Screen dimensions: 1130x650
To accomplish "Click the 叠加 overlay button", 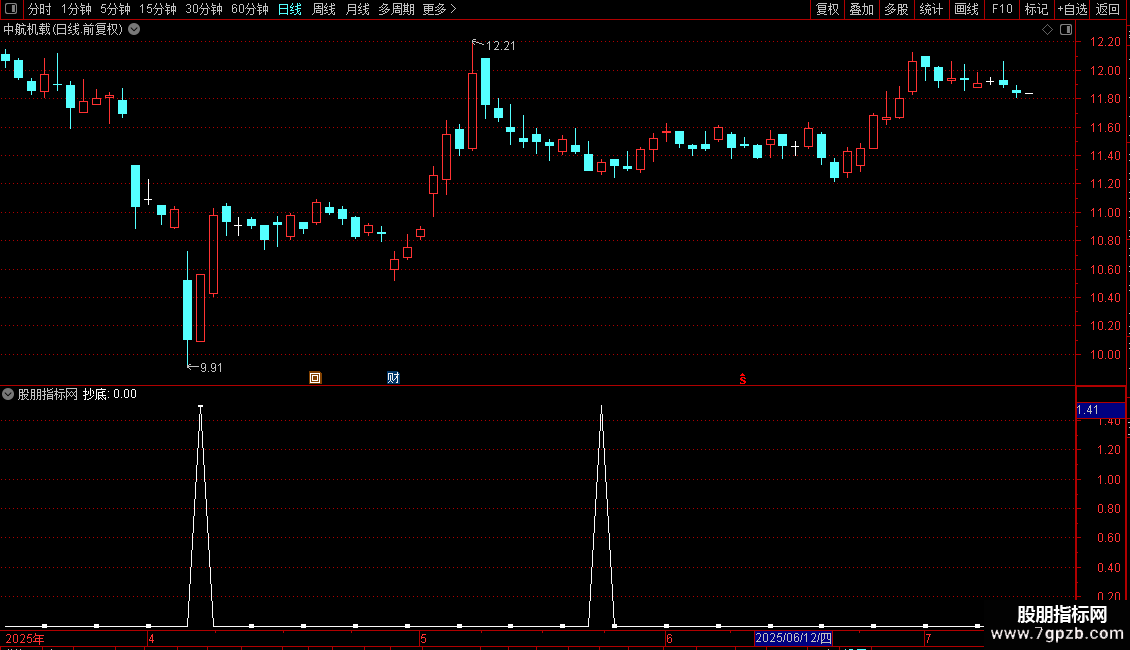I will point(861,9).
